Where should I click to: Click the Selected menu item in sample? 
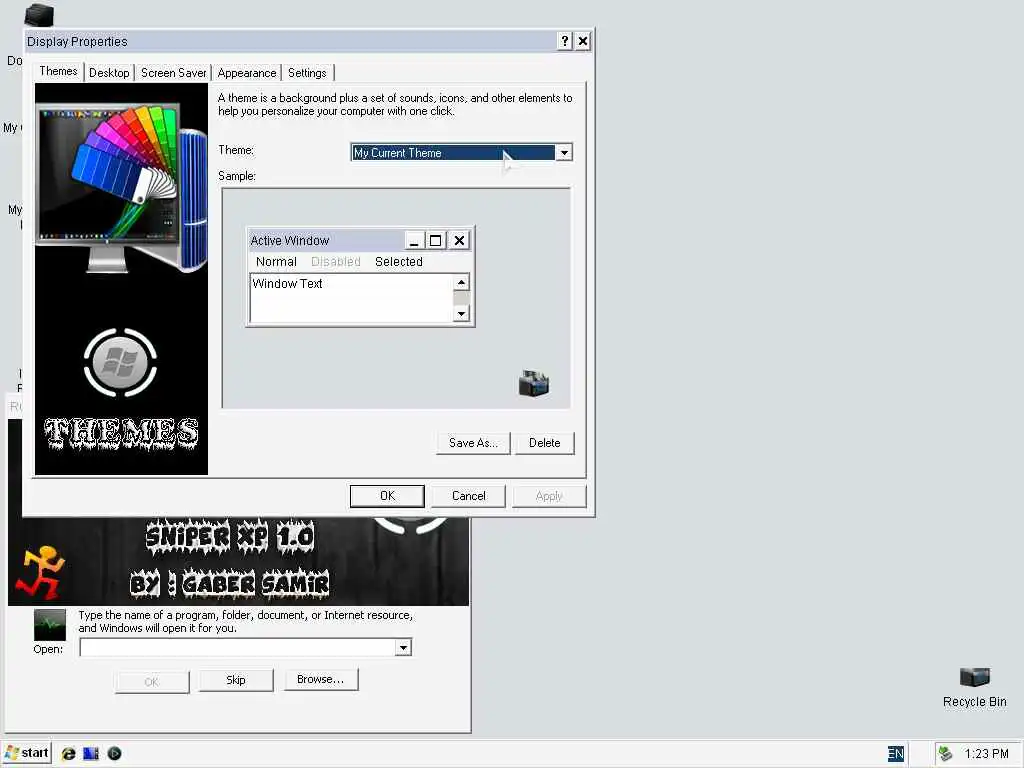point(399,262)
